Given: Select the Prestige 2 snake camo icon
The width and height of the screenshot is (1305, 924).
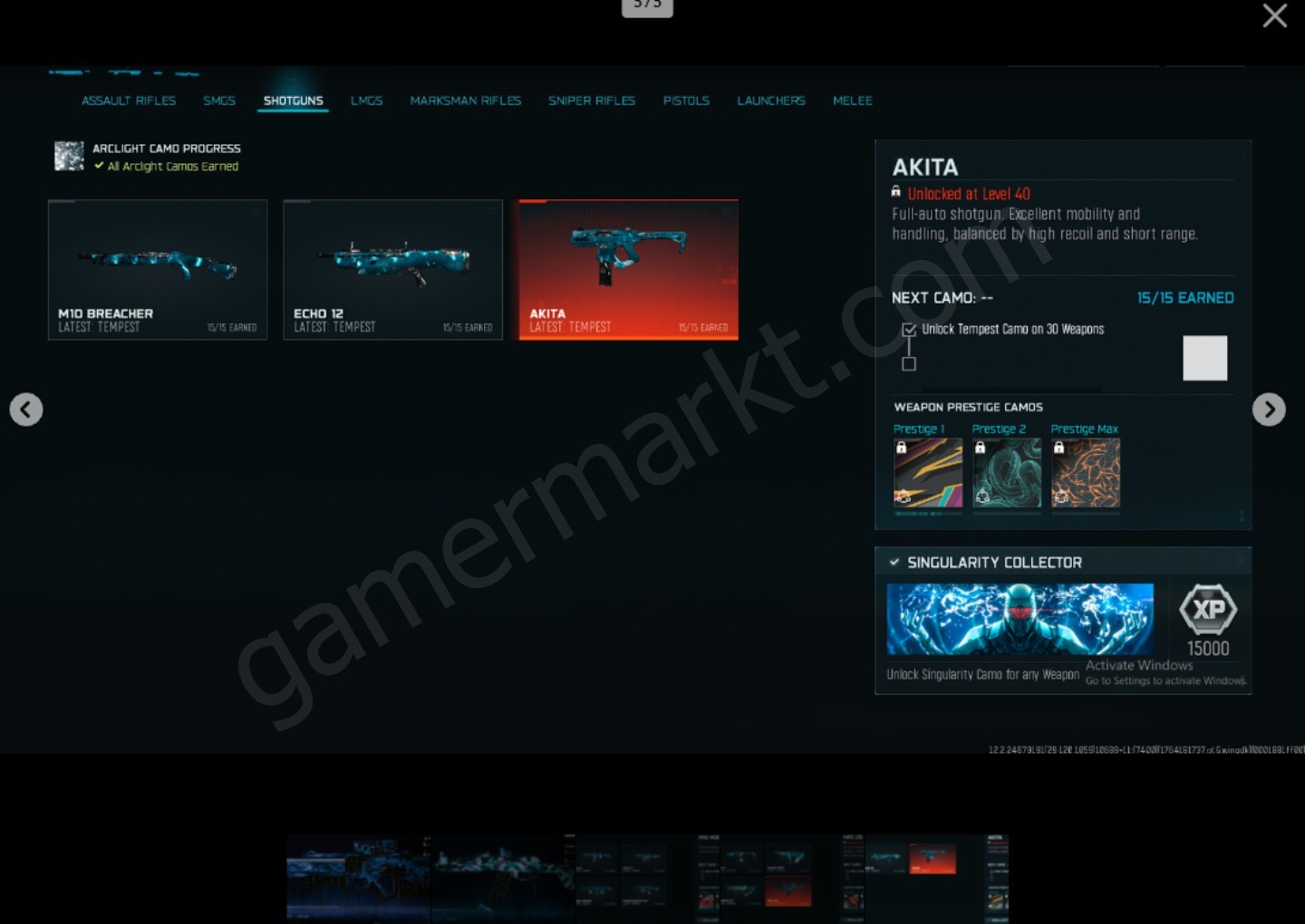Looking at the screenshot, I should click(x=1007, y=473).
